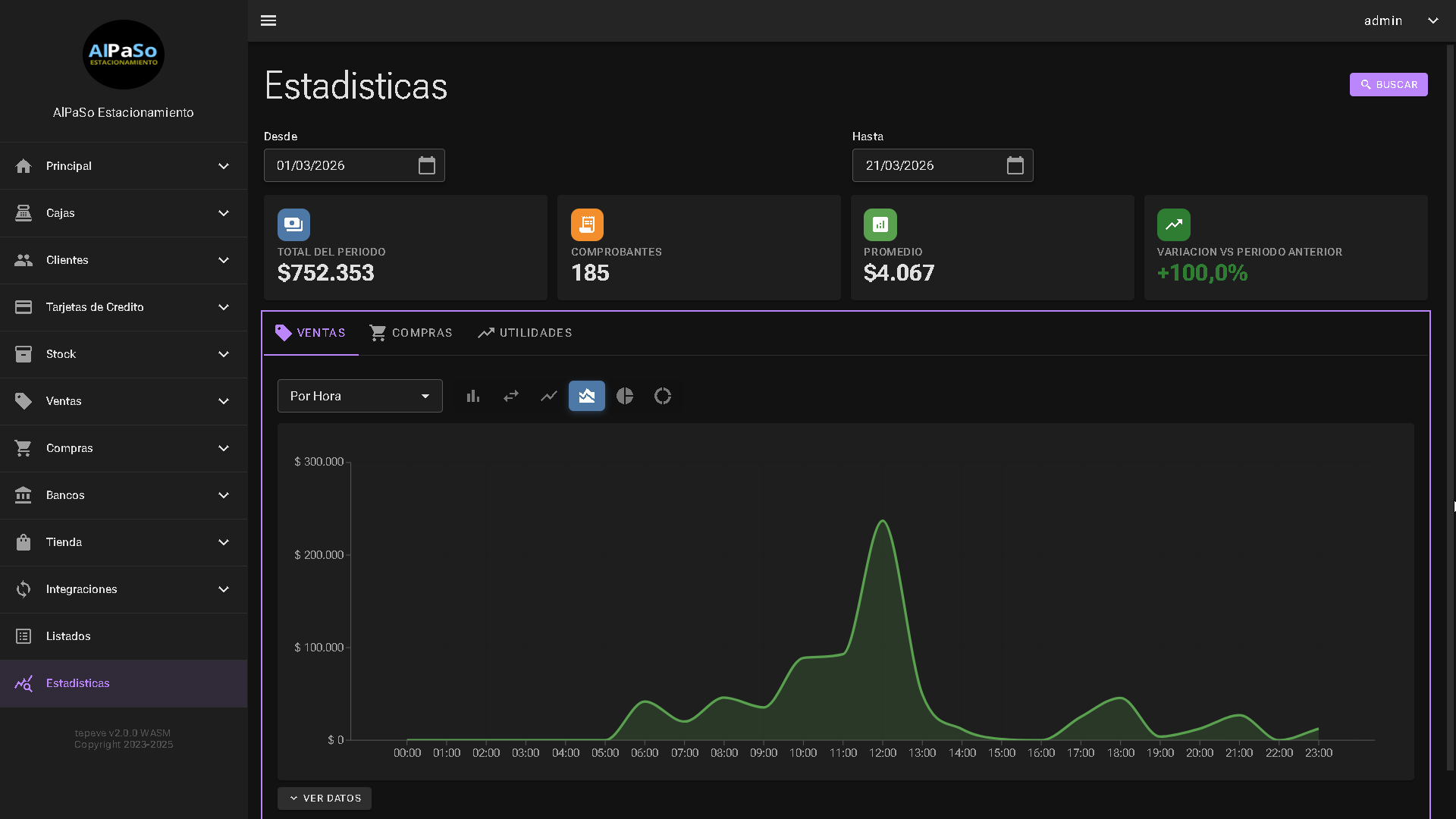Toggle the hamburger sidebar menu
Image resolution: width=1456 pixels, height=819 pixels.
pos(268,20)
